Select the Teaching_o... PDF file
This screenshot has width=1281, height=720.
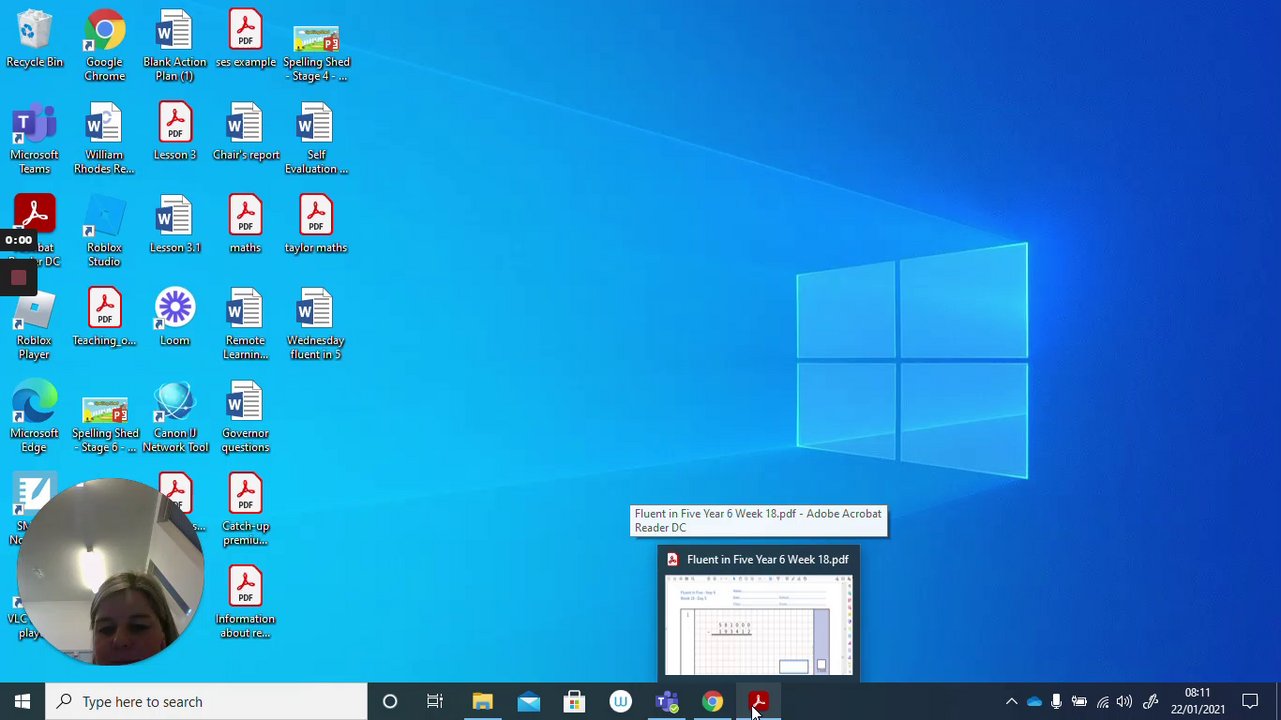coord(104,319)
